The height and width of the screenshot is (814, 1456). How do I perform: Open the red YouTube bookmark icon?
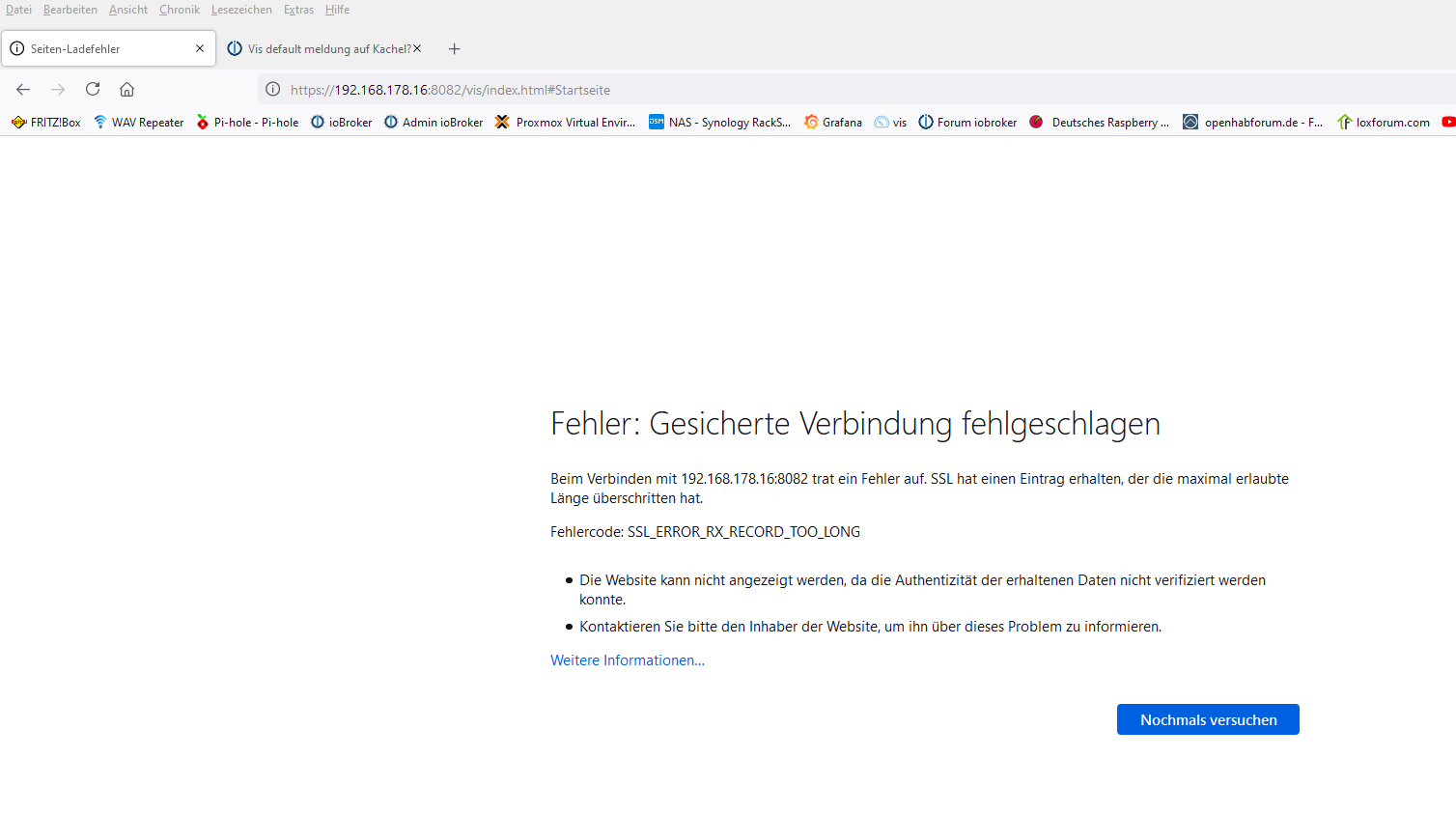click(1448, 123)
